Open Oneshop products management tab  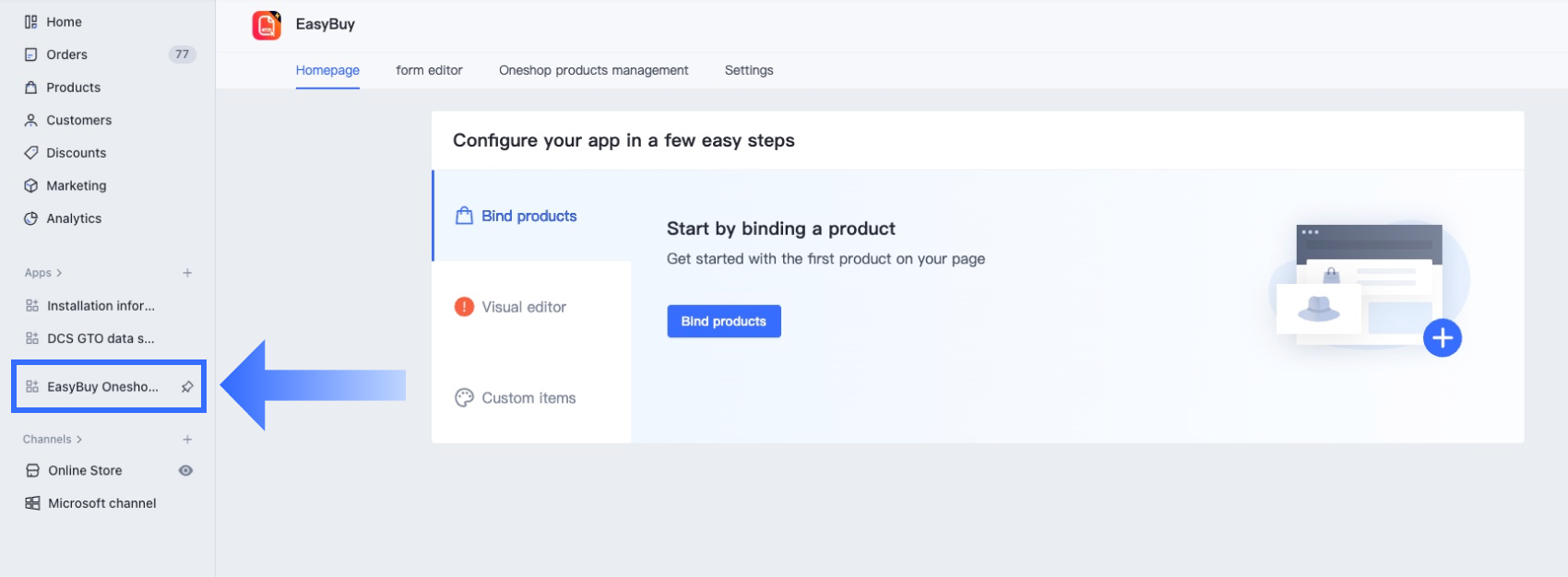[593, 70]
